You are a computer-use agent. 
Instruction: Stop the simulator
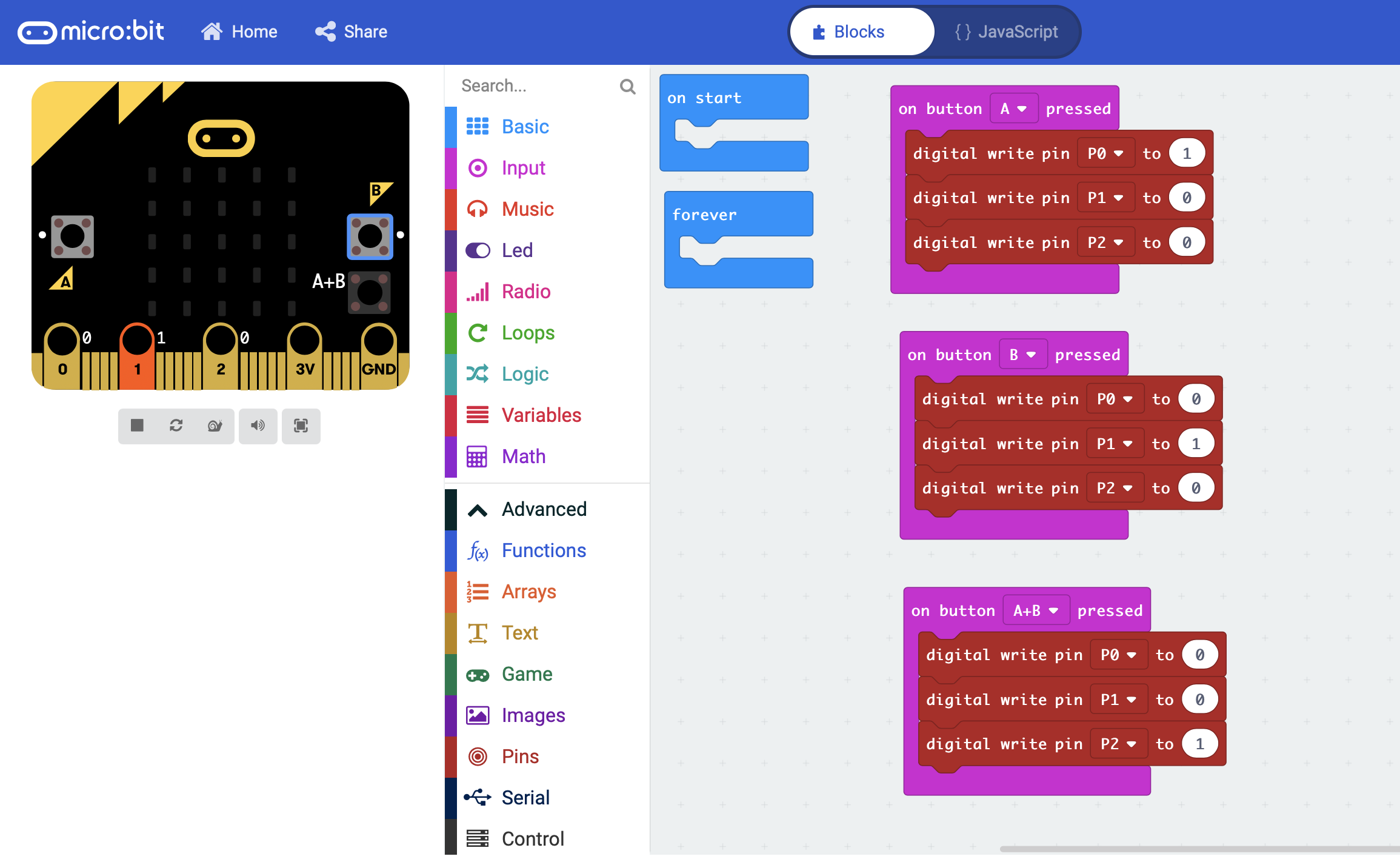[137, 426]
